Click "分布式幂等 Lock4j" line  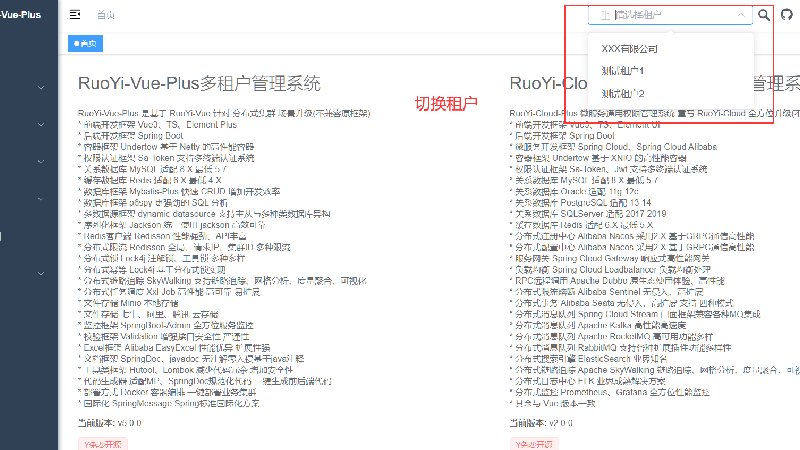pos(152,270)
